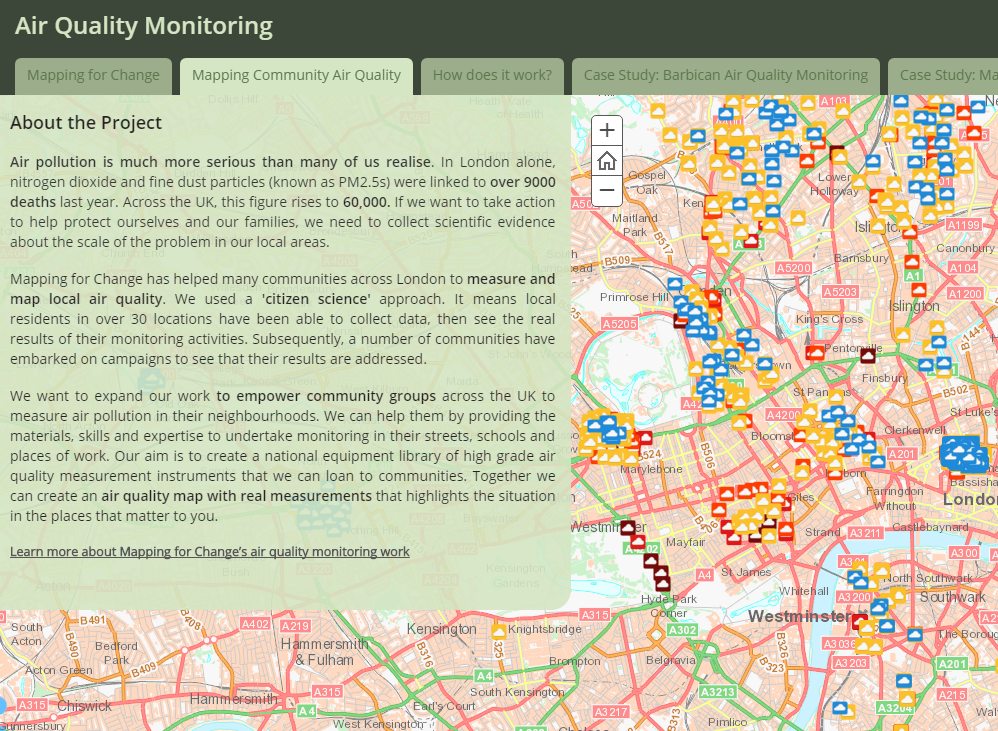This screenshot has width=998, height=731.
Task: Click the blue marker cluster near London Wall
Action: click(962, 456)
